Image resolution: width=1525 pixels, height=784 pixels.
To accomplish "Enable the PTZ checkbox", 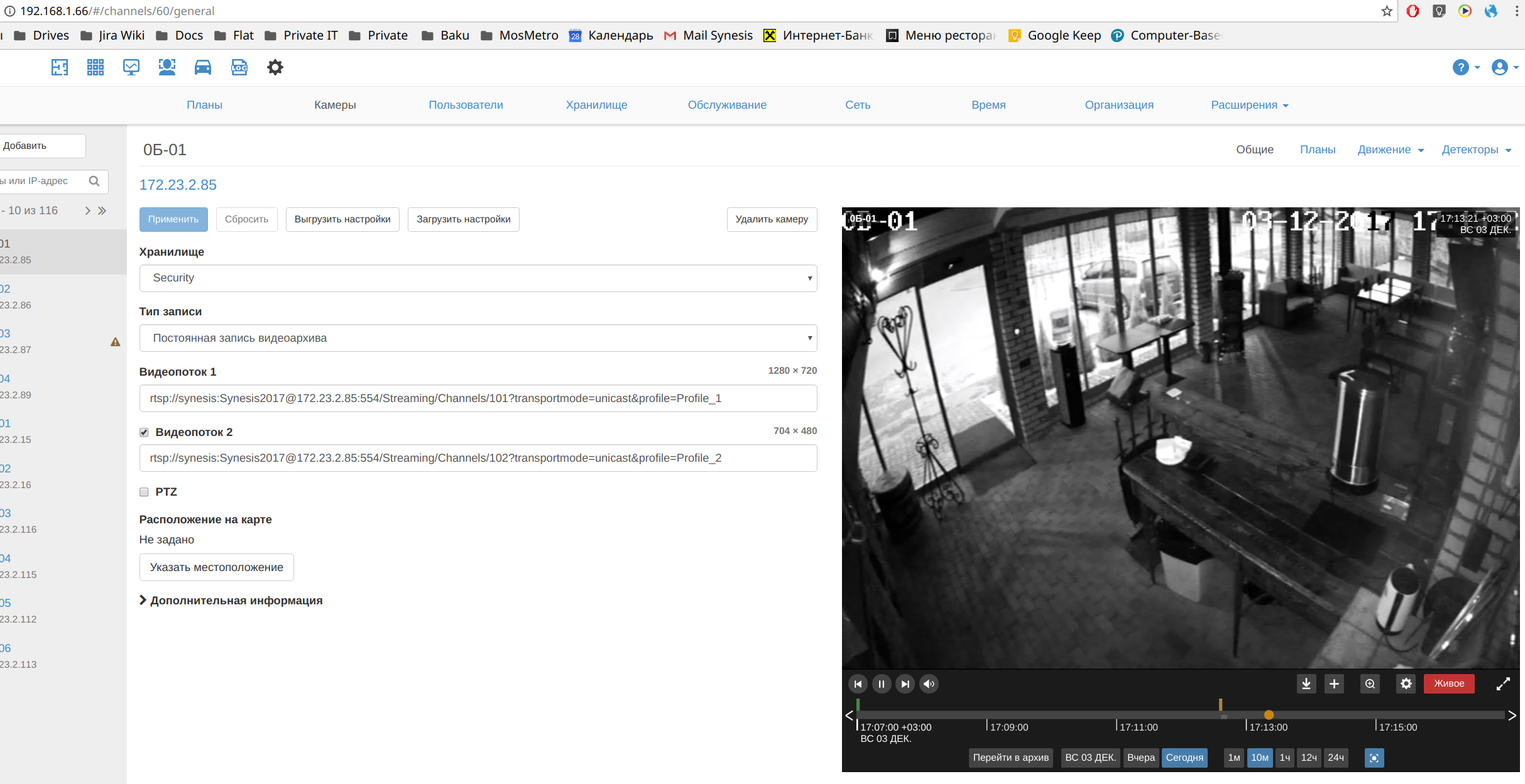I will pyautogui.click(x=144, y=492).
